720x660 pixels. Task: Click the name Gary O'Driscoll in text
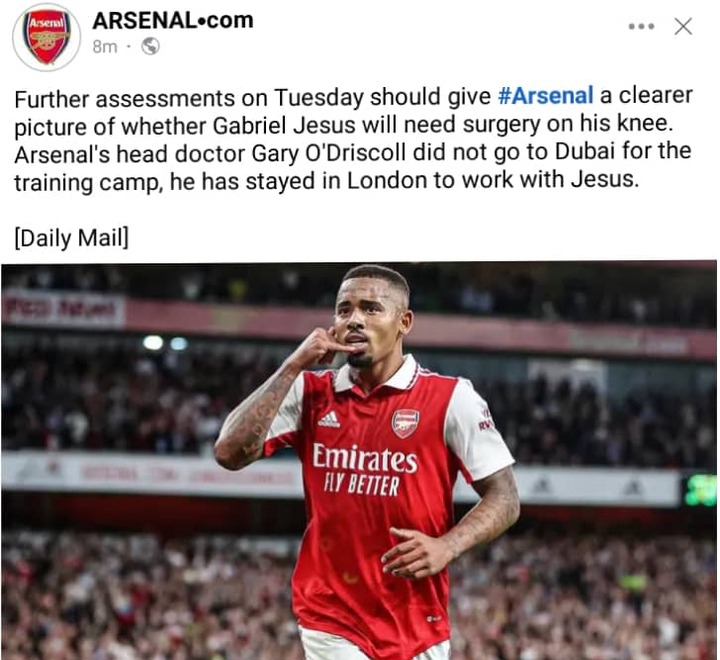329,154
